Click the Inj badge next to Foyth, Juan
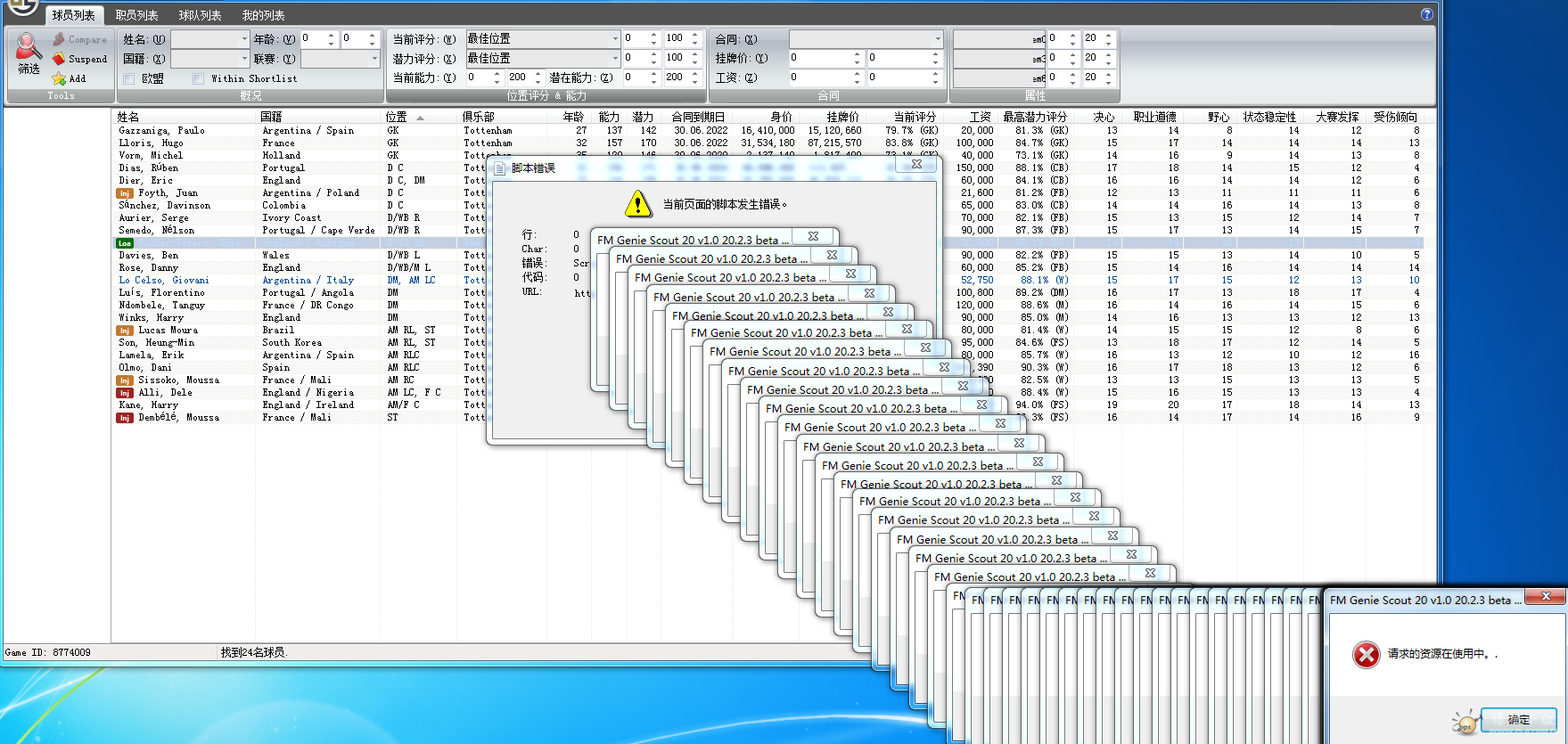Screen dimensions: 1568x744 tap(125, 193)
